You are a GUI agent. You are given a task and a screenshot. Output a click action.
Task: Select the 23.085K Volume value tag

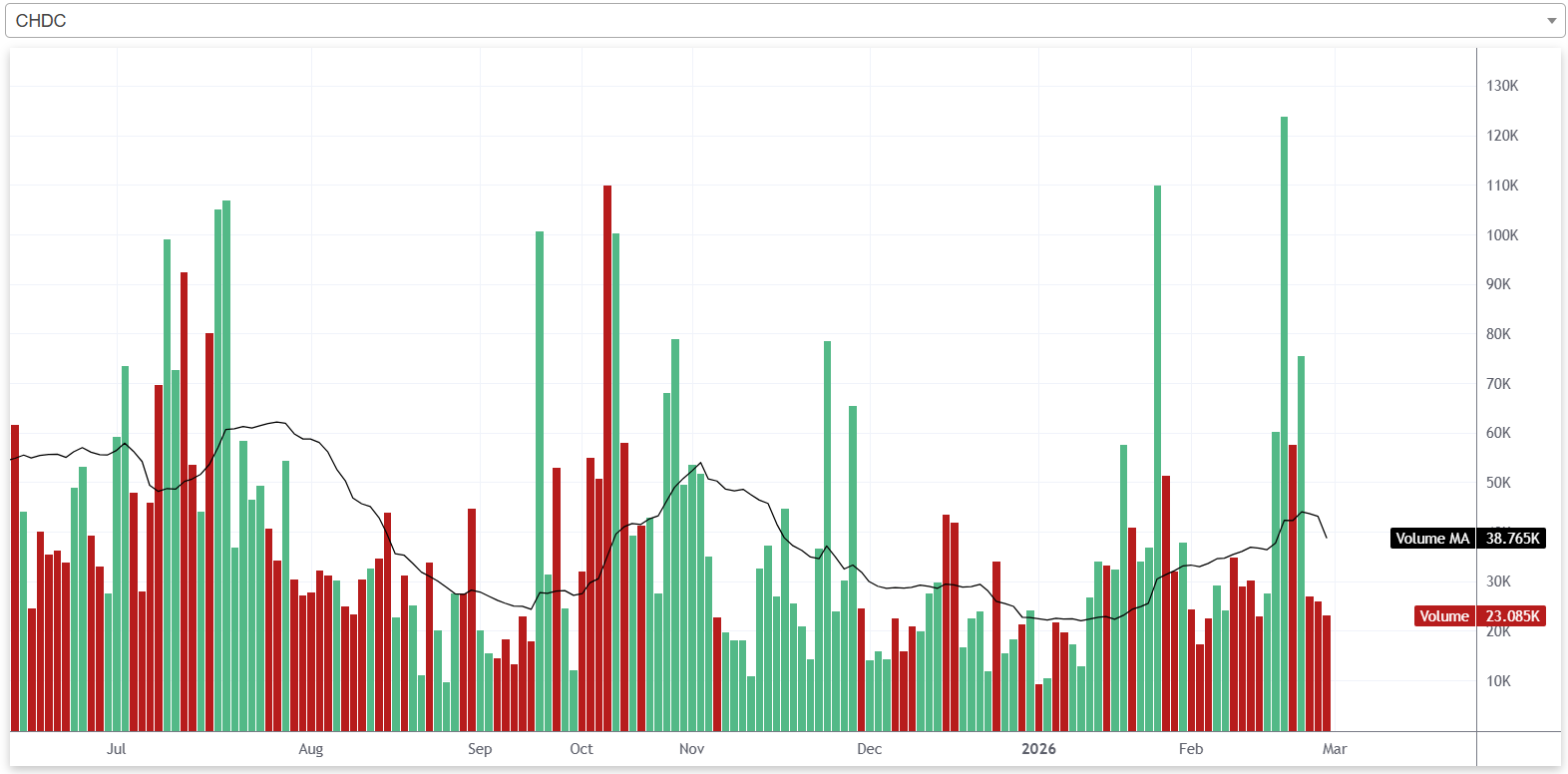click(x=1512, y=616)
